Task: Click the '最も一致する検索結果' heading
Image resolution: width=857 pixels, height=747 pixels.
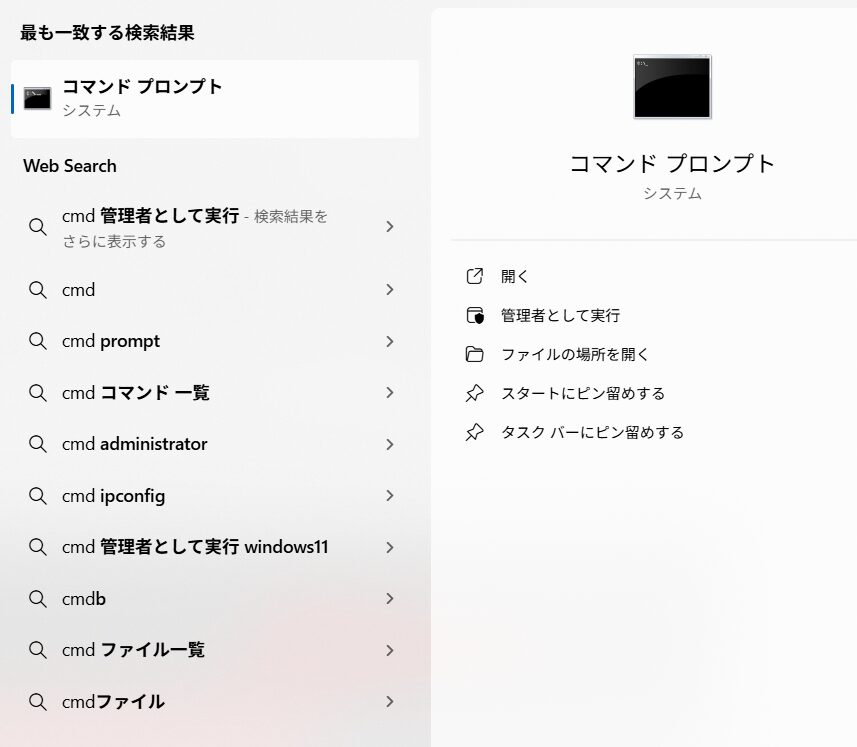Action: point(107,33)
